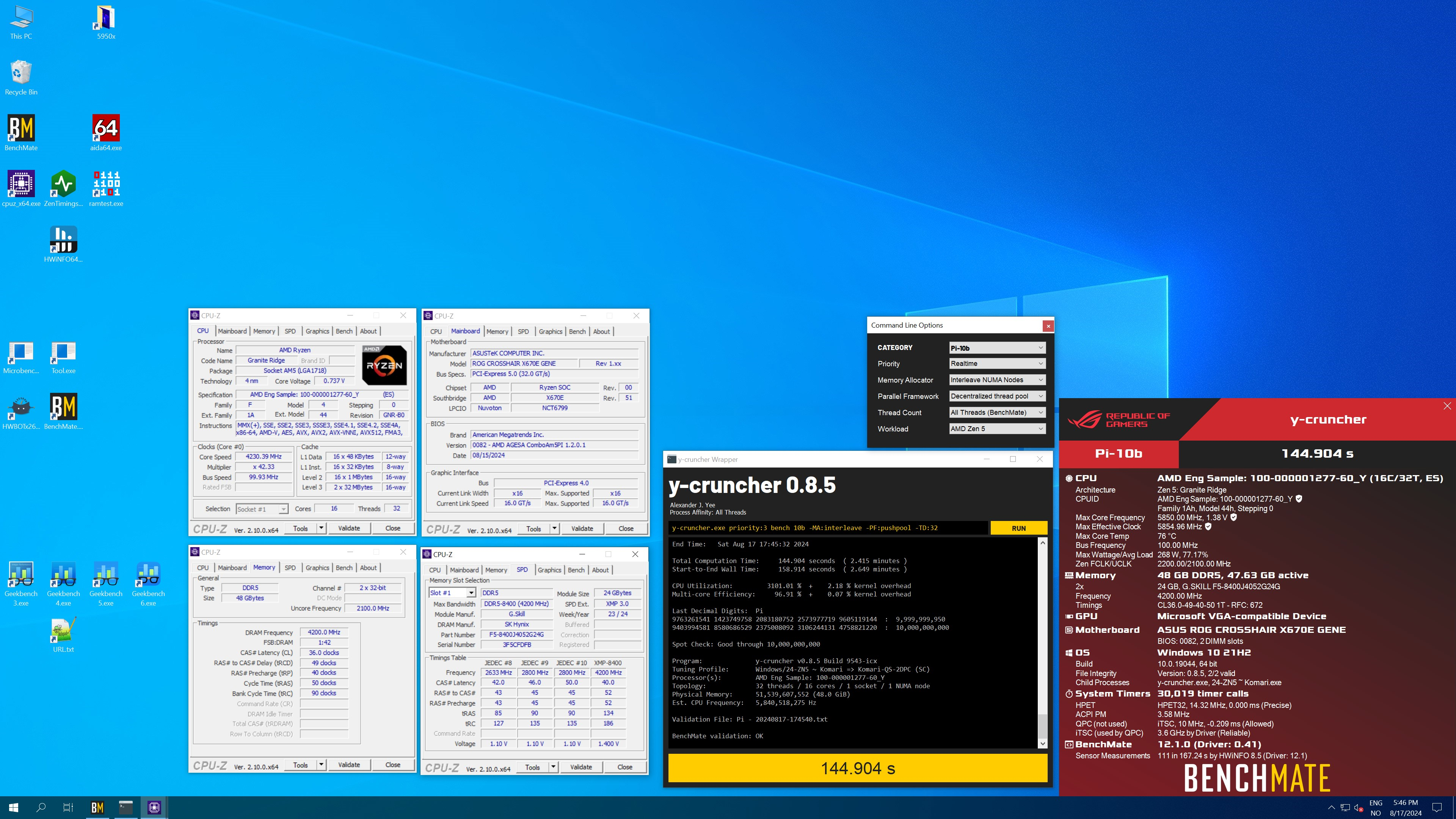The width and height of the screenshot is (1456, 819).
Task: Switch to Mainboard tab in CPU-Z CPU window
Action: point(232,331)
